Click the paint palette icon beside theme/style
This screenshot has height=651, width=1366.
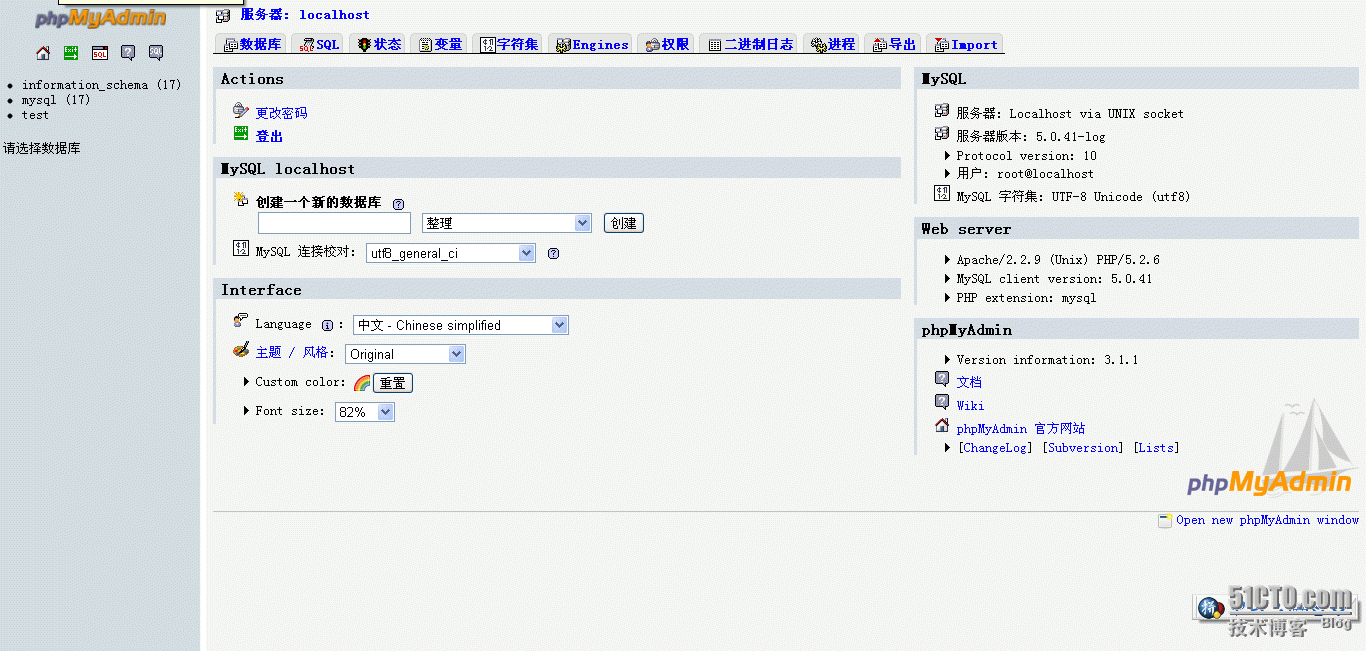[241, 350]
